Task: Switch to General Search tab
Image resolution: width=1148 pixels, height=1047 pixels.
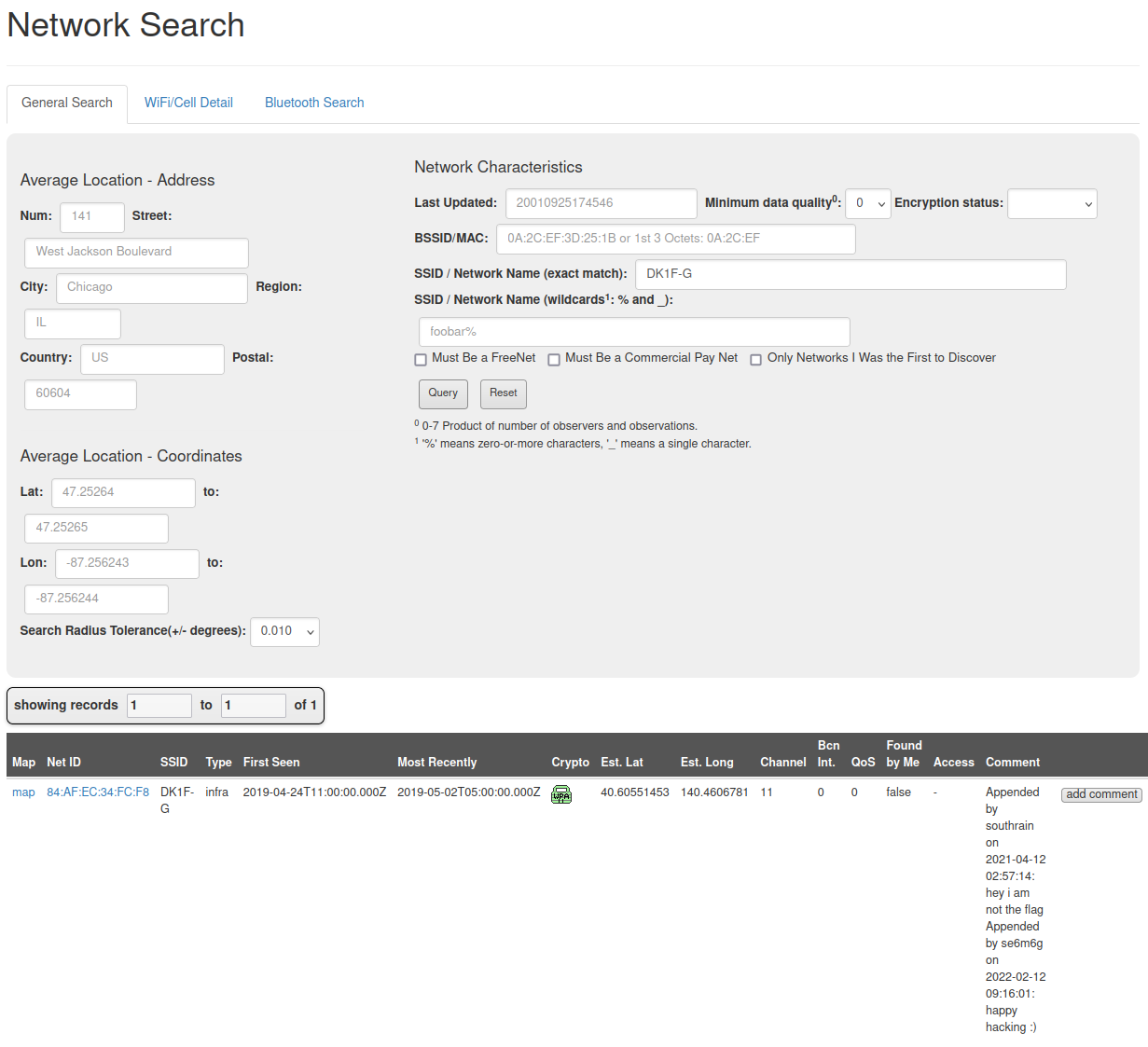Action: (67, 103)
